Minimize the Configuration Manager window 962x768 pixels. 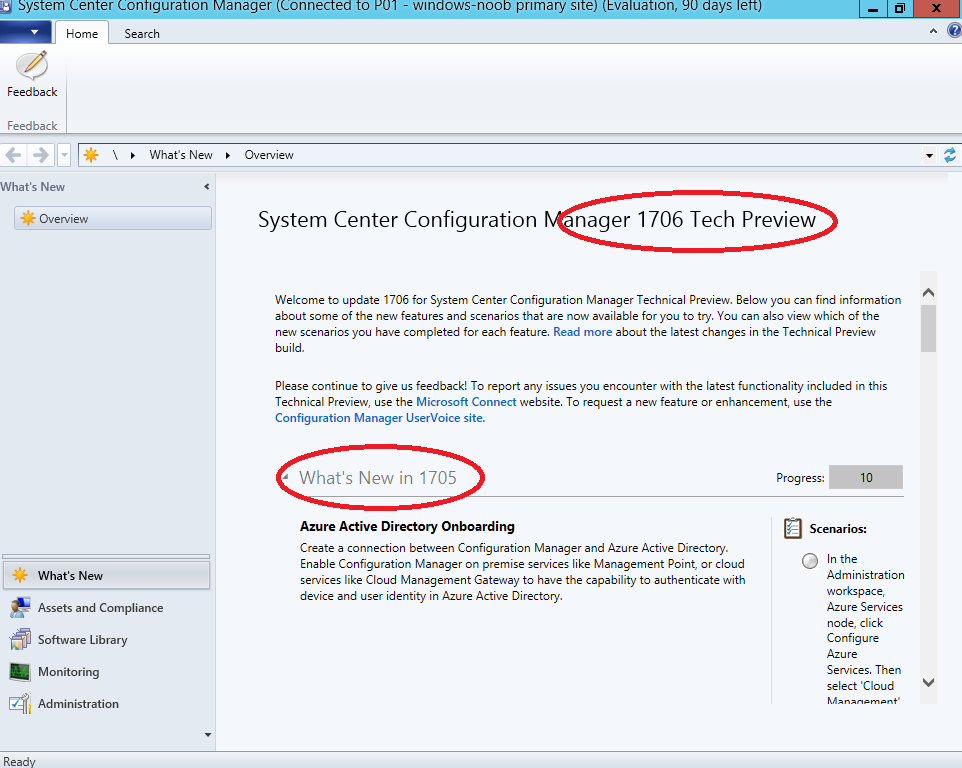coord(873,9)
